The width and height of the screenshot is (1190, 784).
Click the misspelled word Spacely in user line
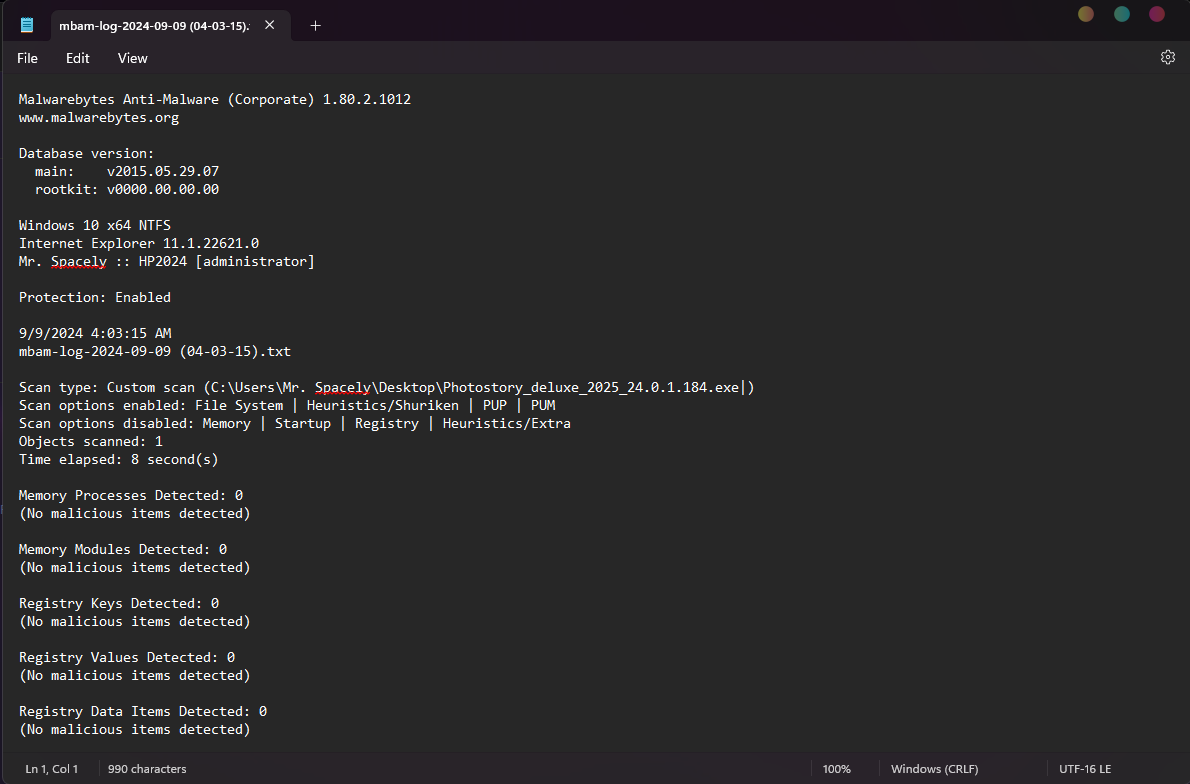click(x=79, y=262)
